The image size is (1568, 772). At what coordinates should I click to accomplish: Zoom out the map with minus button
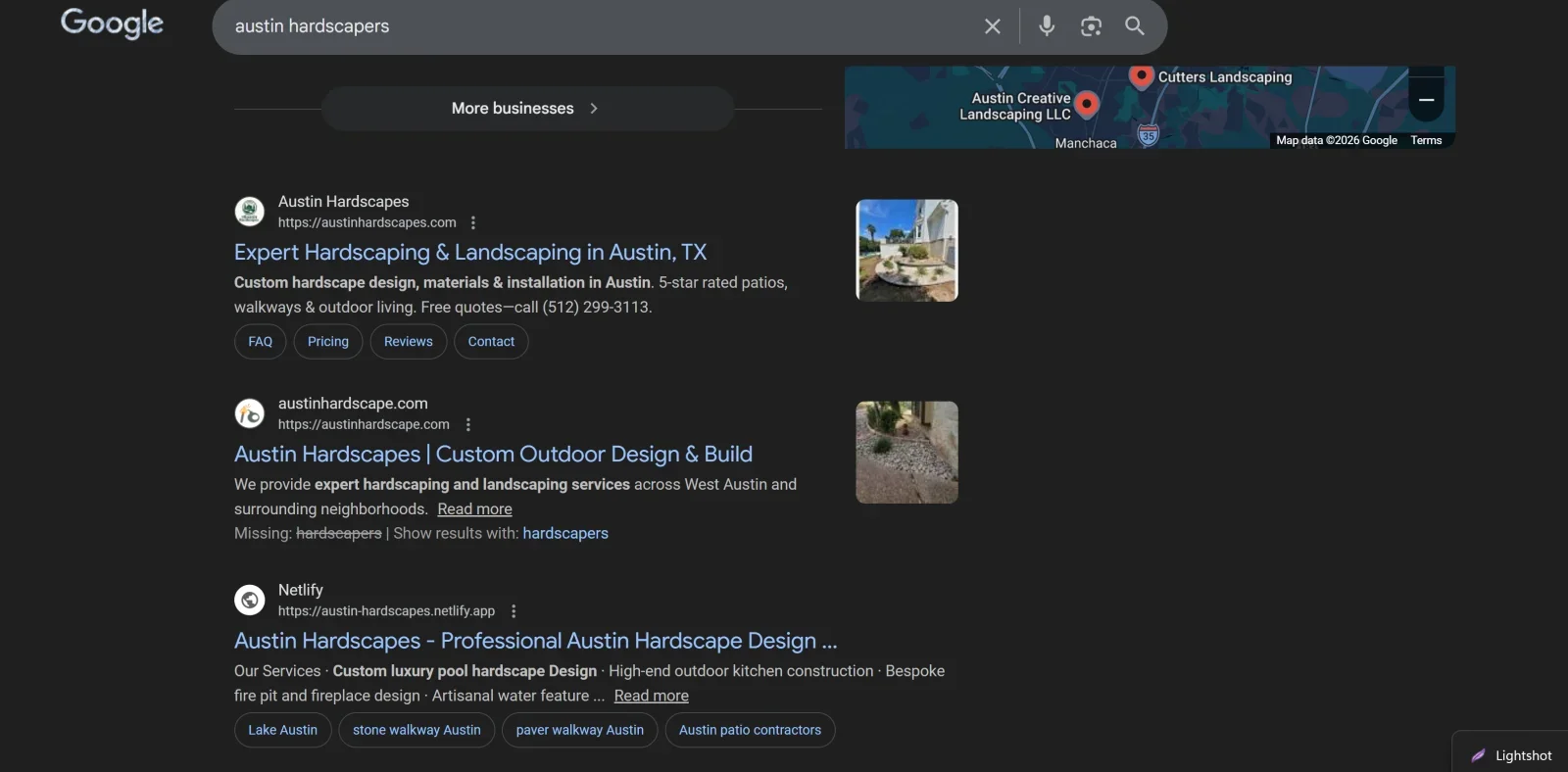pyautogui.click(x=1426, y=100)
